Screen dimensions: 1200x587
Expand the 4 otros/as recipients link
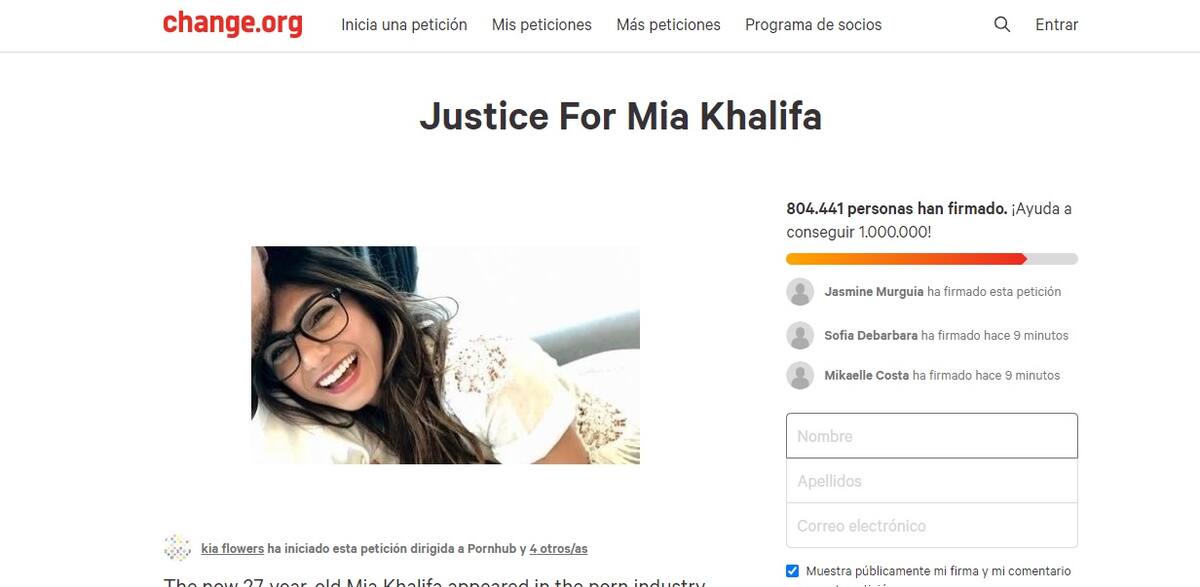coord(559,548)
